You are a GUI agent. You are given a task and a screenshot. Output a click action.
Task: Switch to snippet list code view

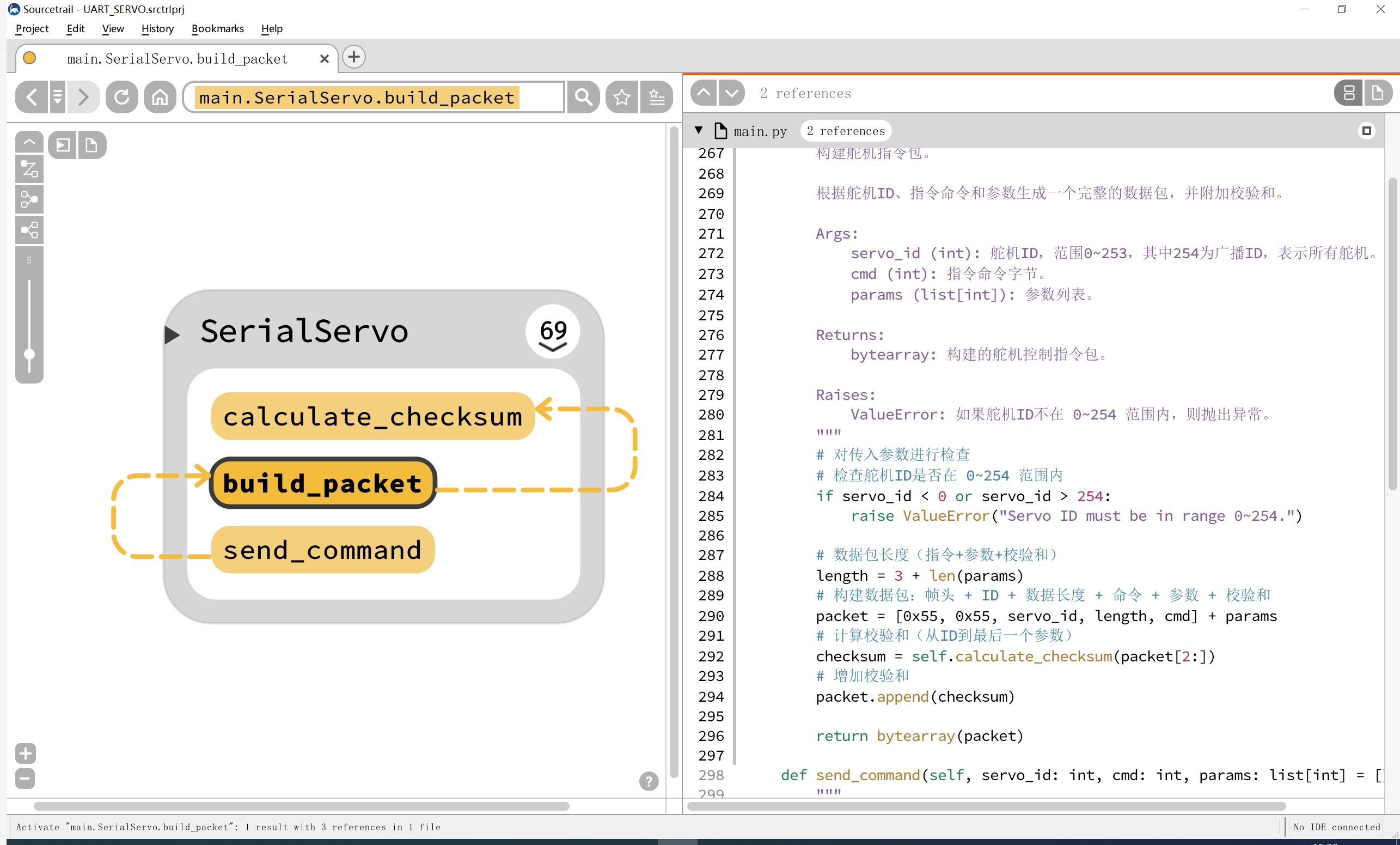click(1348, 93)
